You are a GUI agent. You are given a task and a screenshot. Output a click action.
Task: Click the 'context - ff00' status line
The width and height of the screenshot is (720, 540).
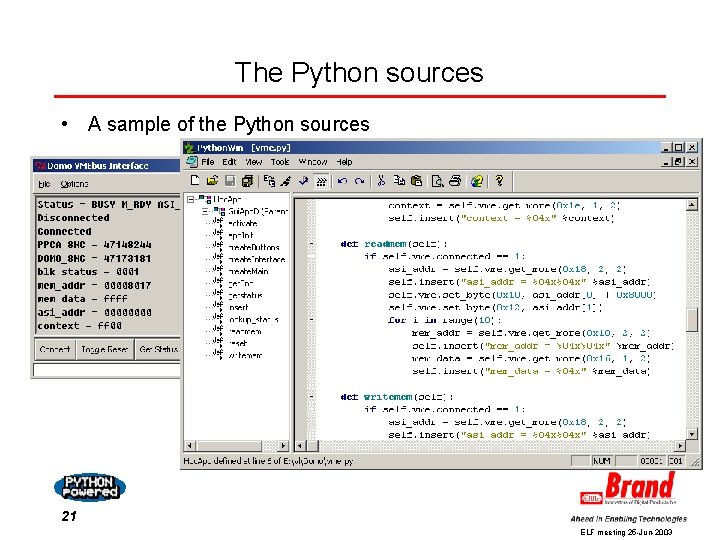(79, 326)
